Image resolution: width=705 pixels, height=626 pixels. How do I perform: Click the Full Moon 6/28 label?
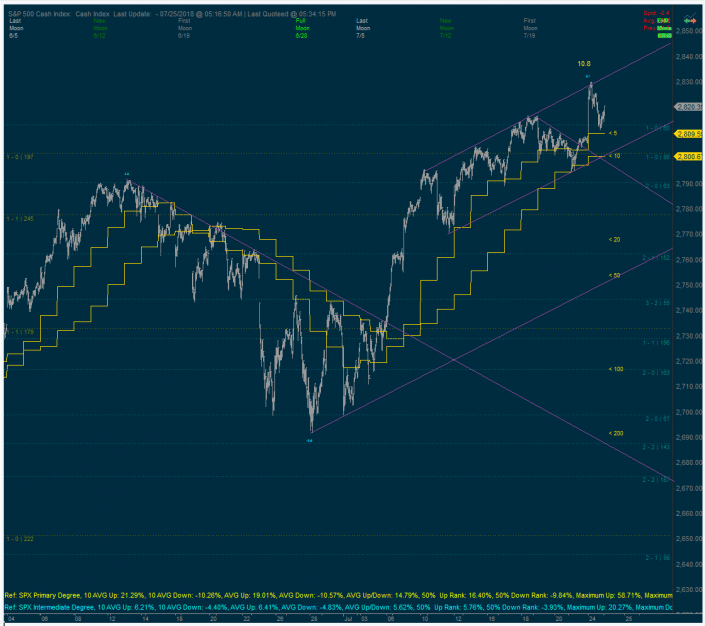pyautogui.click(x=302, y=28)
